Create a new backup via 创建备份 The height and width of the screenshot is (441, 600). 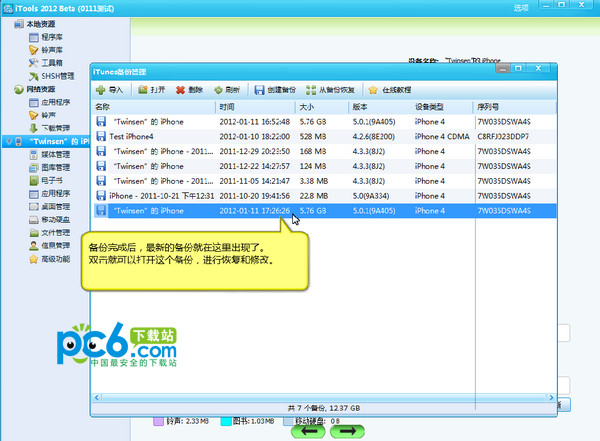point(275,90)
